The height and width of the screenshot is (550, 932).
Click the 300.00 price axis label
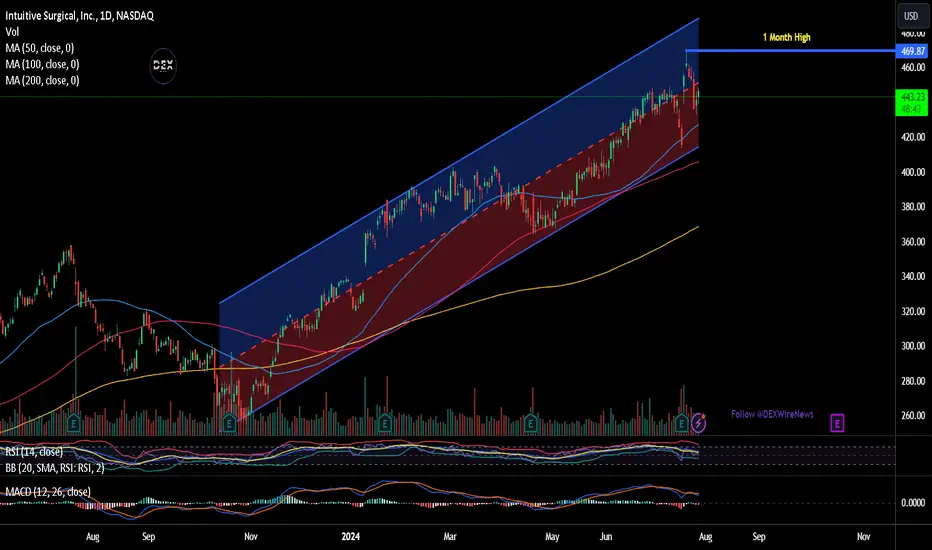913,346
